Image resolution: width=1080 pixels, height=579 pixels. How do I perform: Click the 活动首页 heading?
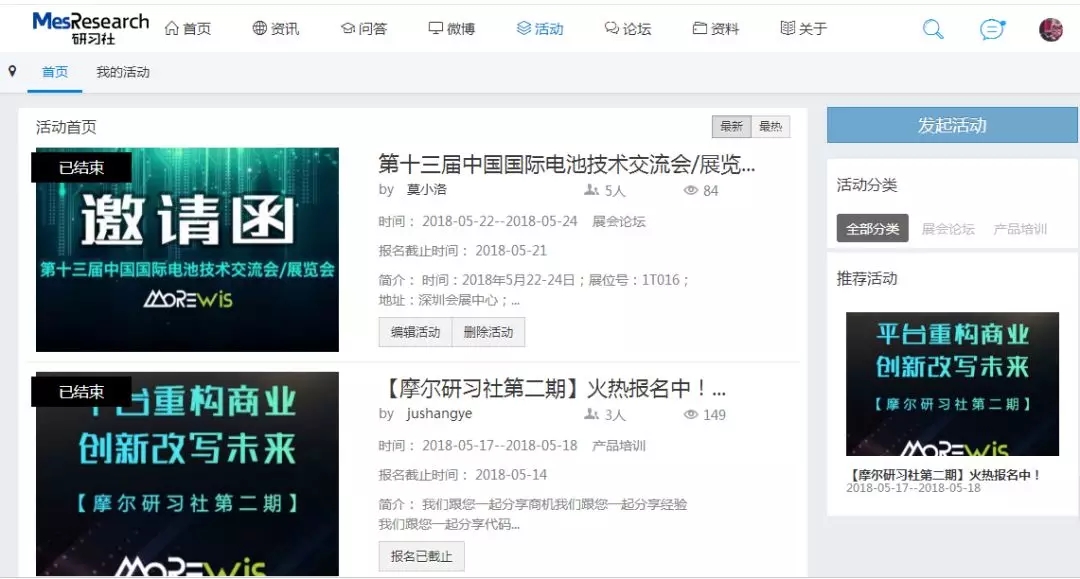pos(66,127)
